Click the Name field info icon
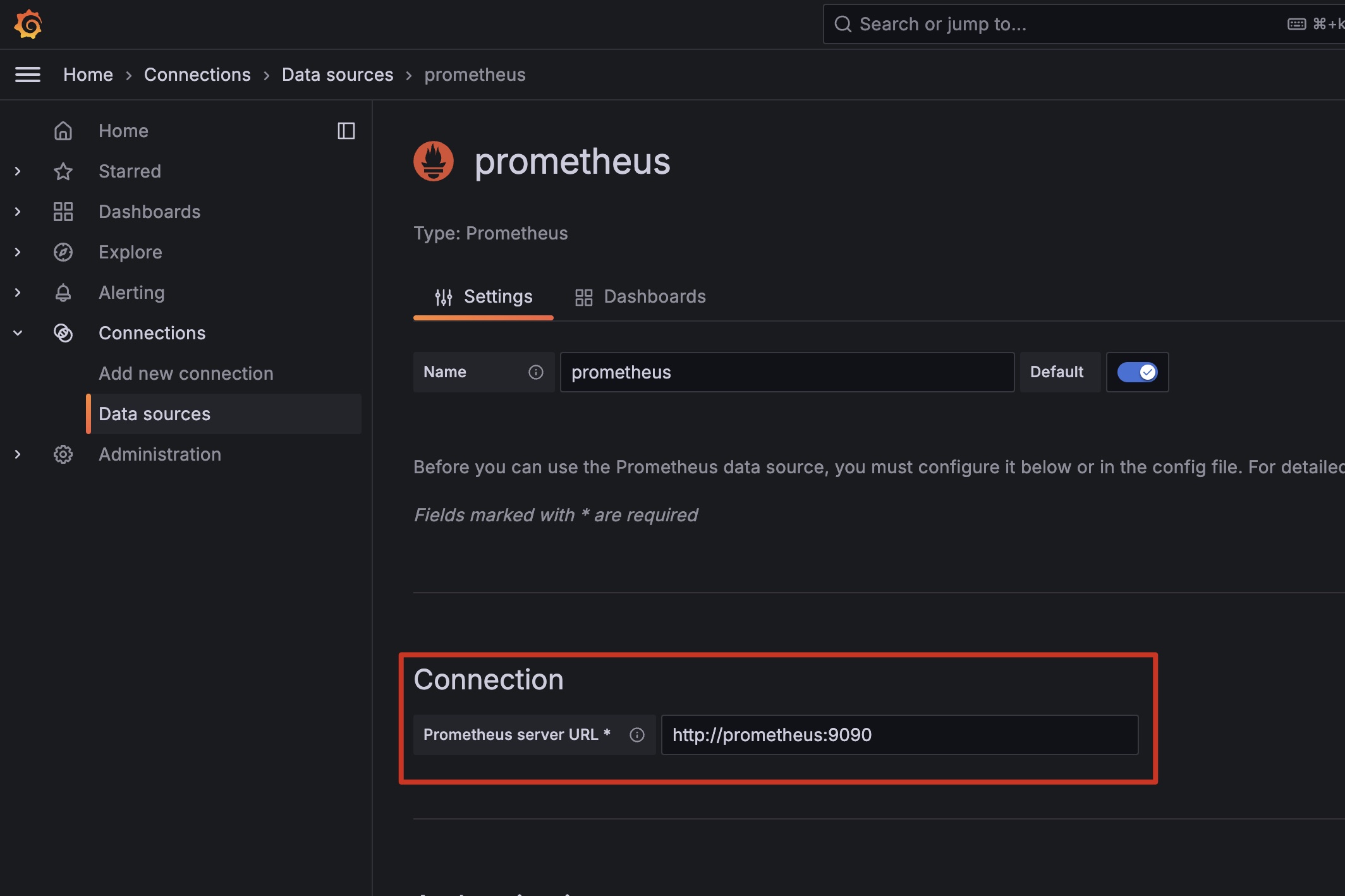Image resolution: width=1345 pixels, height=896 pixels. [536, 372]
